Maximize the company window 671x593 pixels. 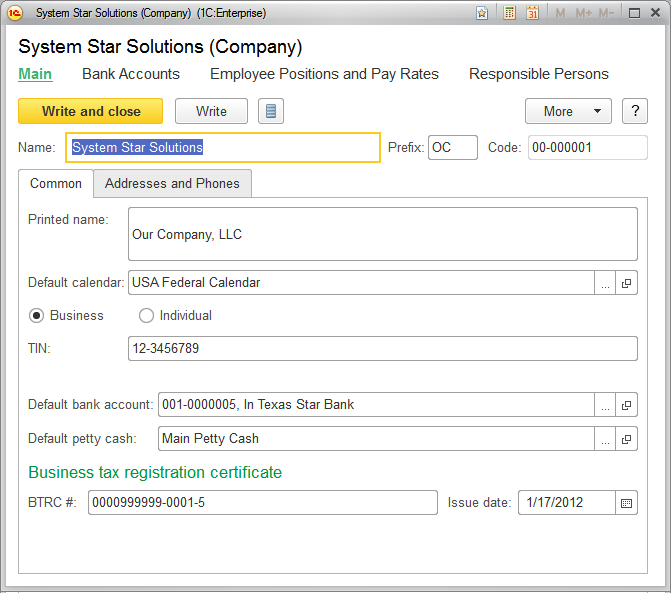[634, 13]
